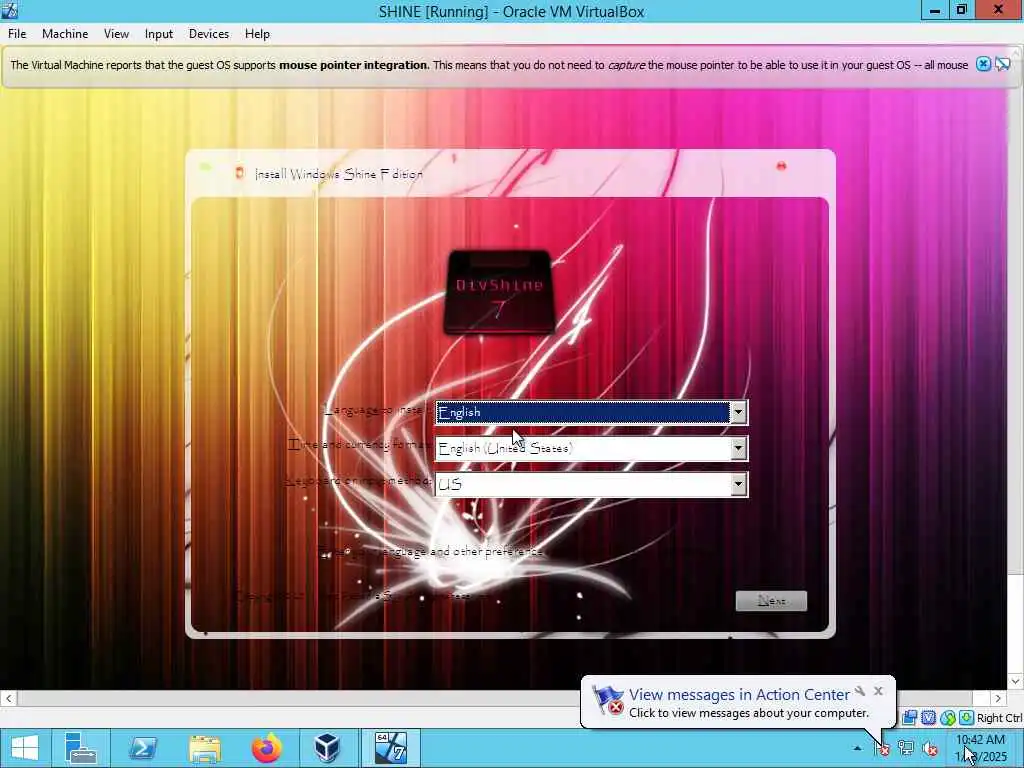Image resolution: width=1024 pixels, height=768 pixels.
Task: Click the keyboard capture arrow status icon
Action: point(966,718)
